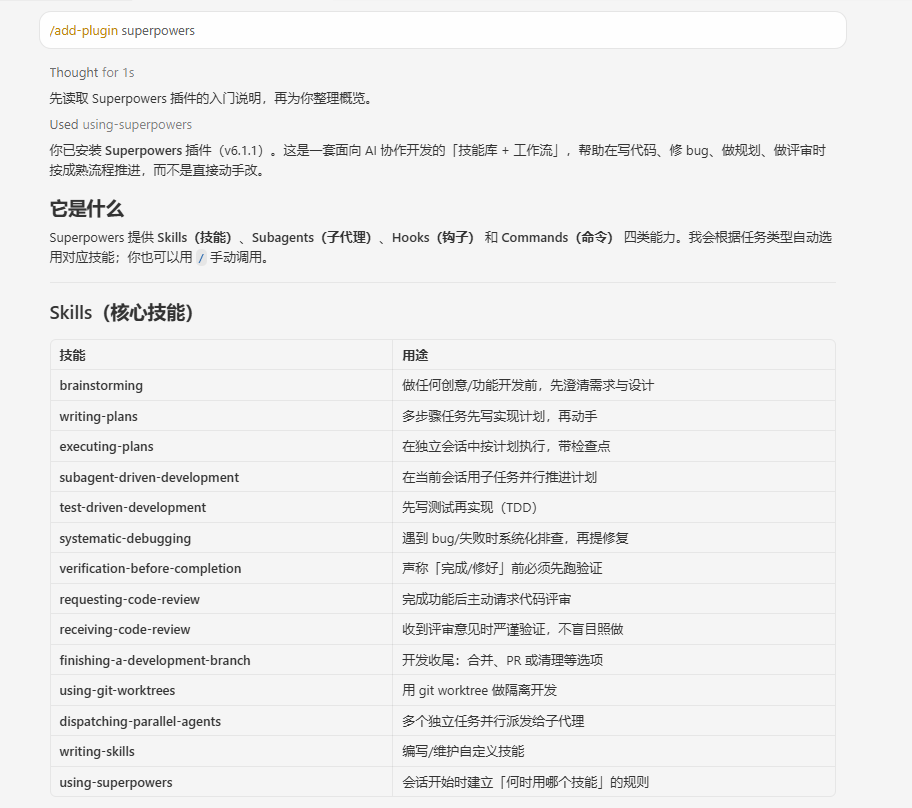The image size is (912, 808).
Task: Click the bold 'Commands（命令）' term
Action: (x=558, y=237)
